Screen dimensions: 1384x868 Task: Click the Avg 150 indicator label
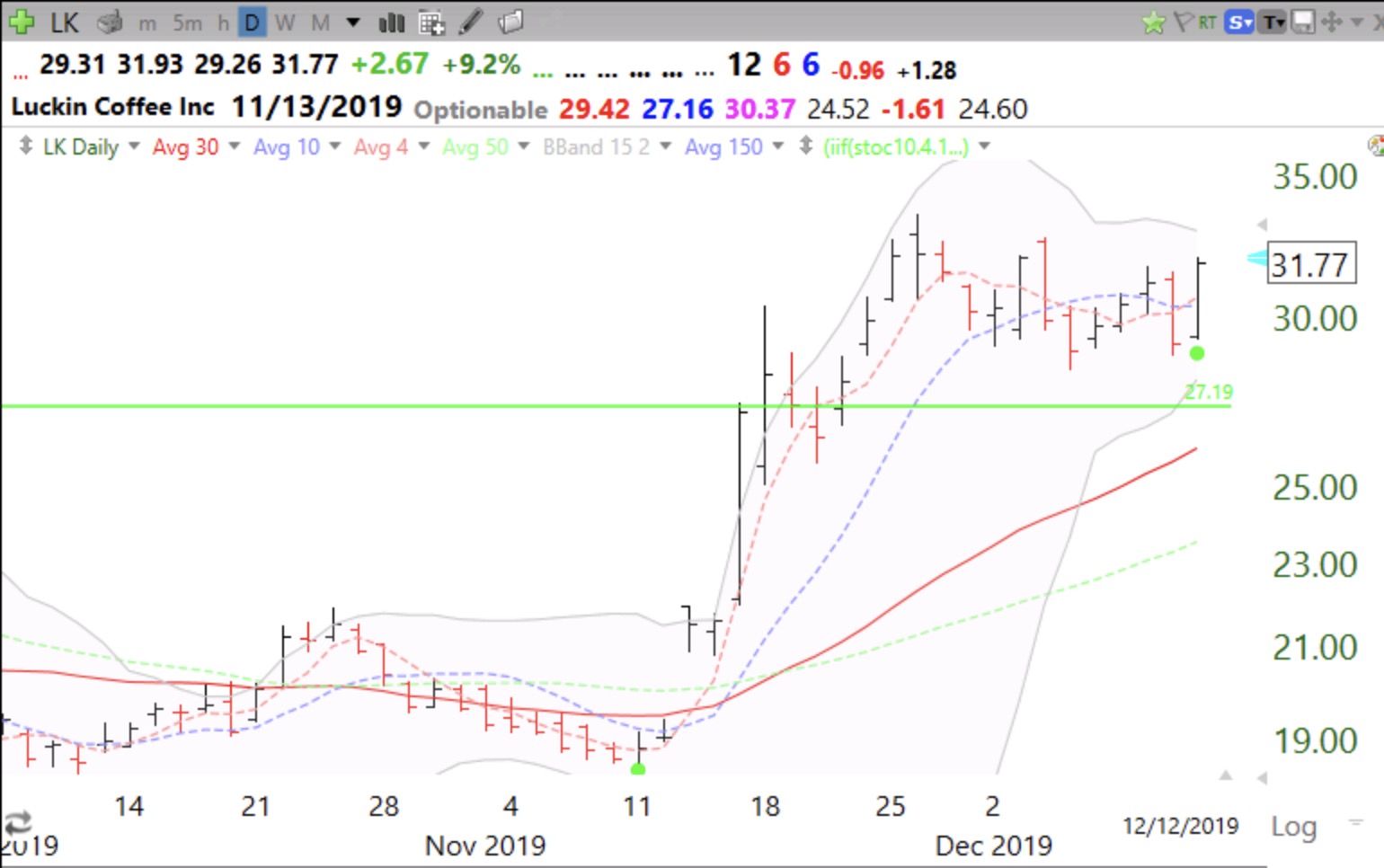point(723,146)
